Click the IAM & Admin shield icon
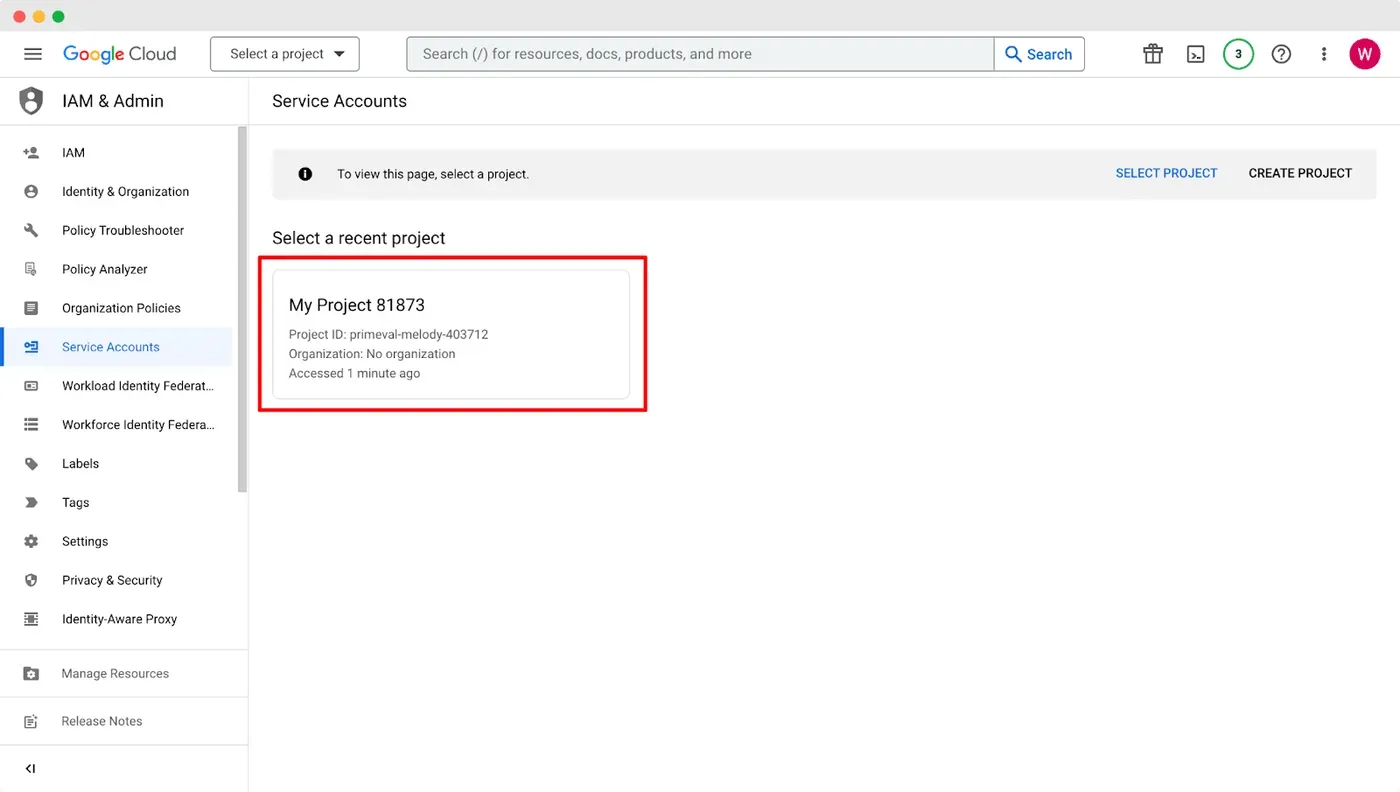This screenshot has width=1400, height=792. coord(32,101)
